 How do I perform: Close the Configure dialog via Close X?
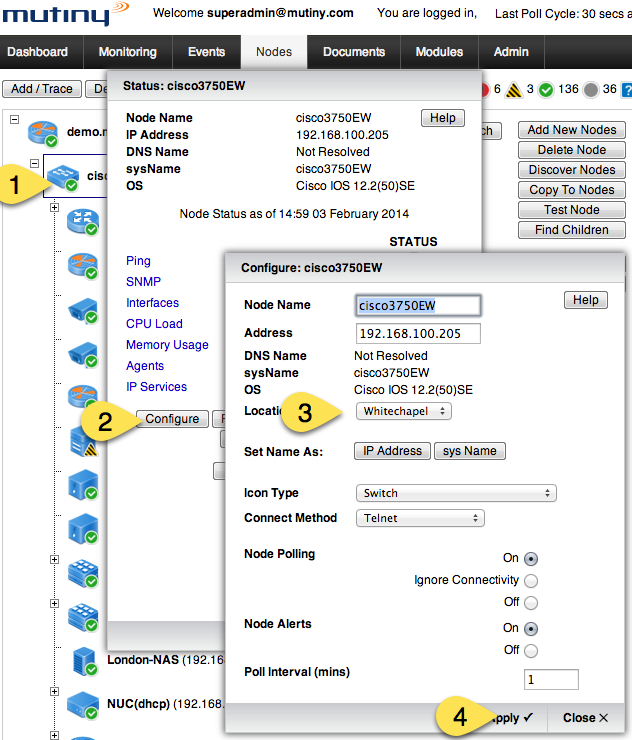[585, 718]
